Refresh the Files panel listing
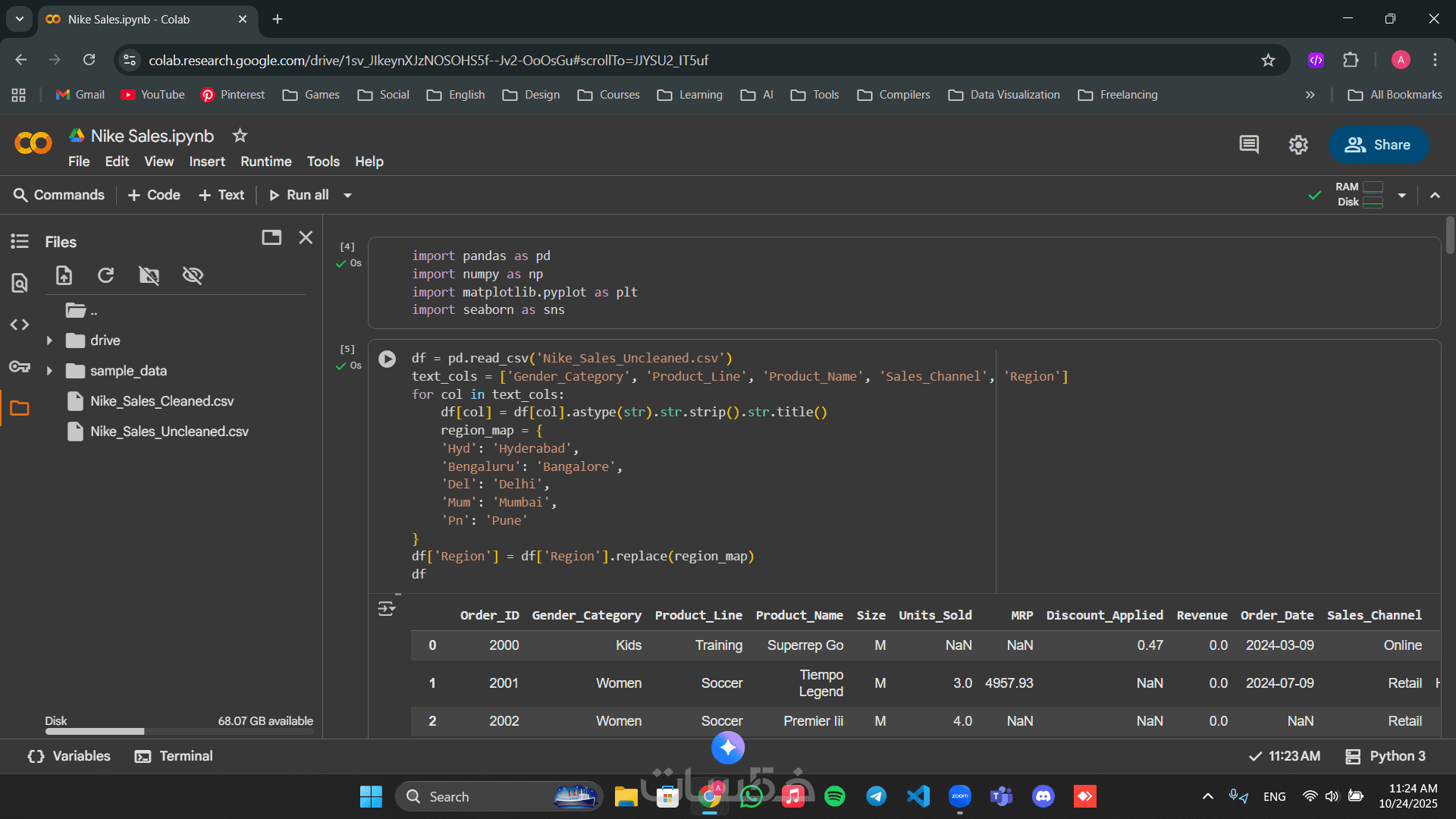Screen dimensions: 1456x819 (x=106, y=275)
